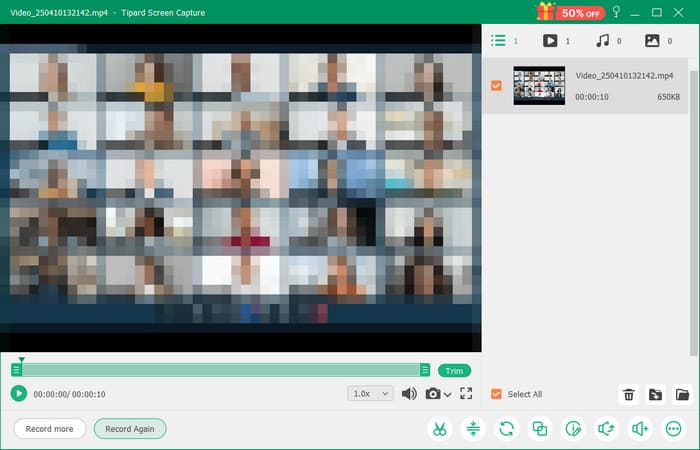Open the file converter tool icon
The height and width of the screenshot is (450, 700).
[507, 429]
